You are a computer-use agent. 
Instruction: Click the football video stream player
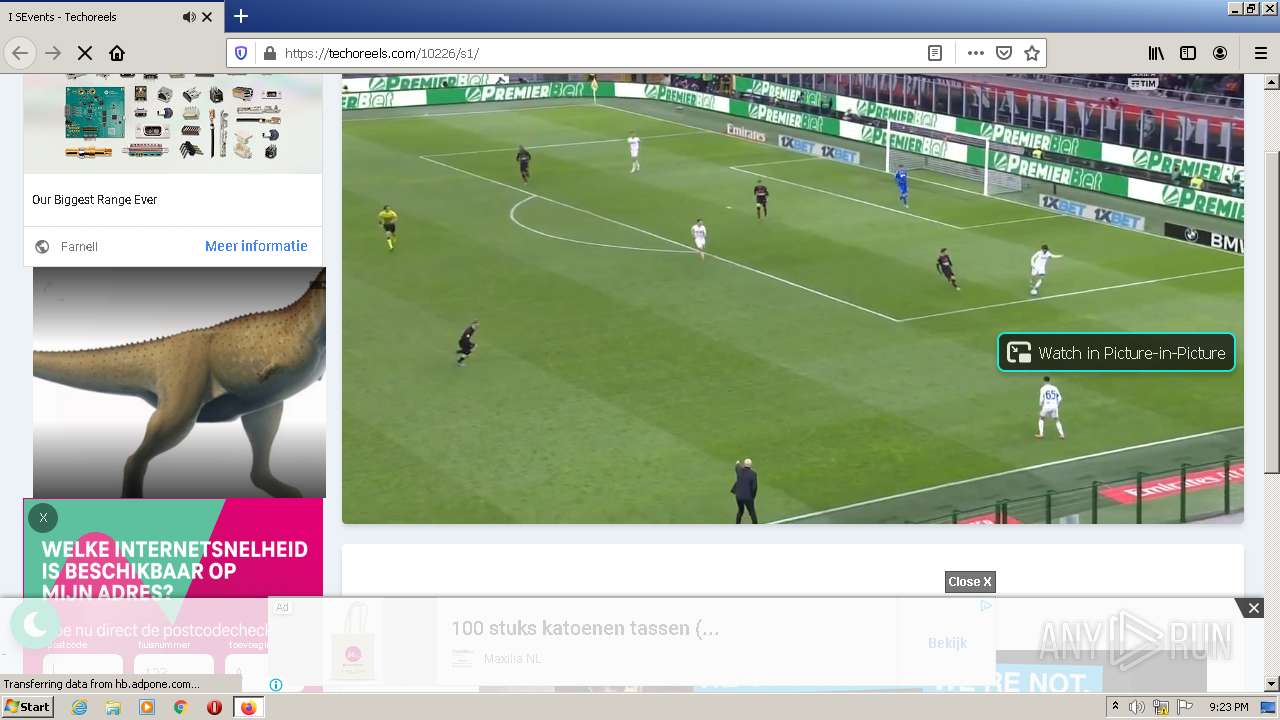click(793, 298)
